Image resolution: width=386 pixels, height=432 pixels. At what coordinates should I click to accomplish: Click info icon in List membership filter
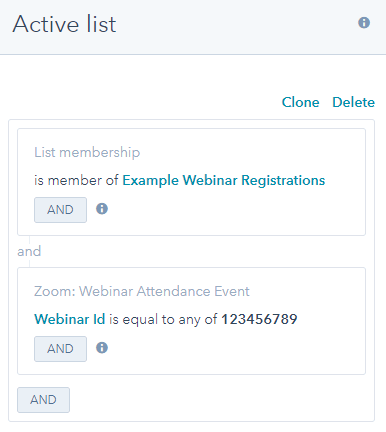coord(102,209)
